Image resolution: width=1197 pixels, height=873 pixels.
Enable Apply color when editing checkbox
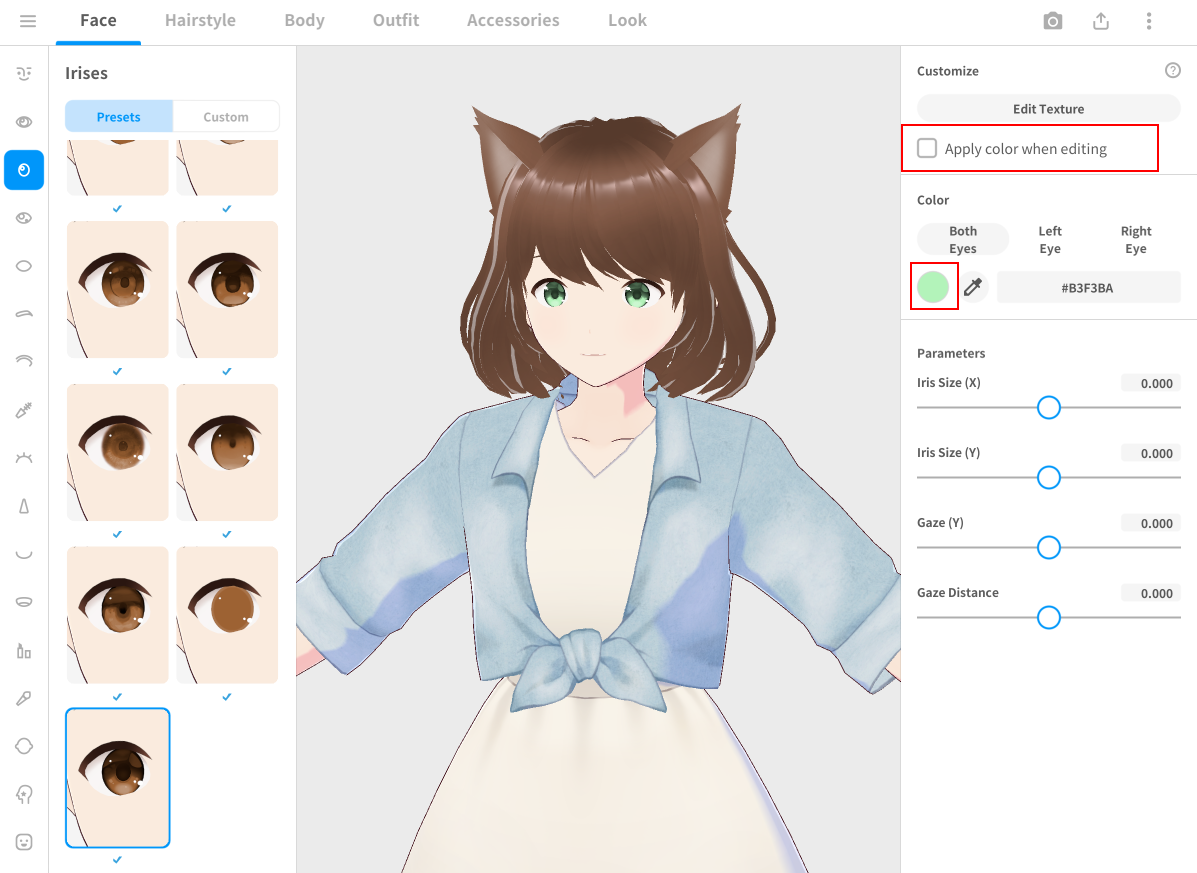927,149
